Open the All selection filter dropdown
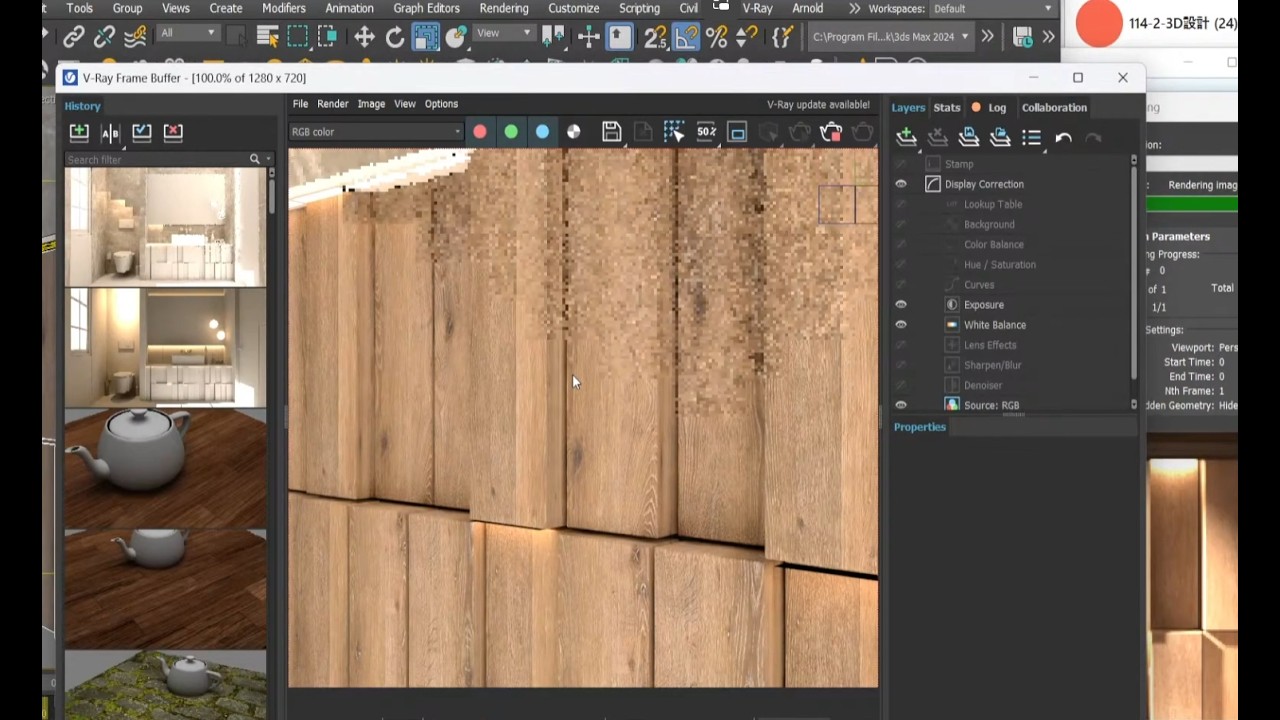The height and width of the screenshot is (720, 1280). pos(188,33)
